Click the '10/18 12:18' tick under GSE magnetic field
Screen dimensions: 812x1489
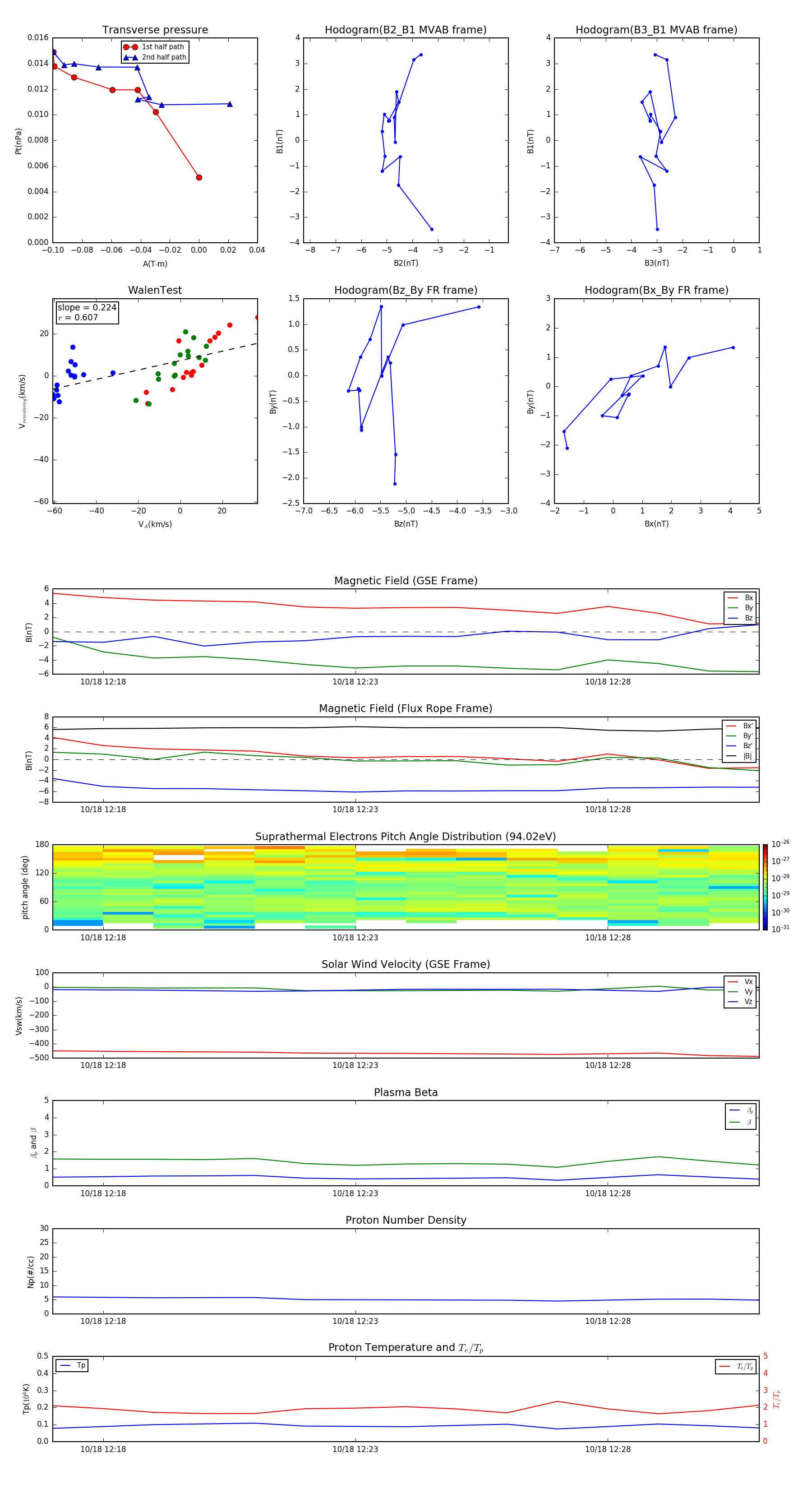click(x=103, y=681)
